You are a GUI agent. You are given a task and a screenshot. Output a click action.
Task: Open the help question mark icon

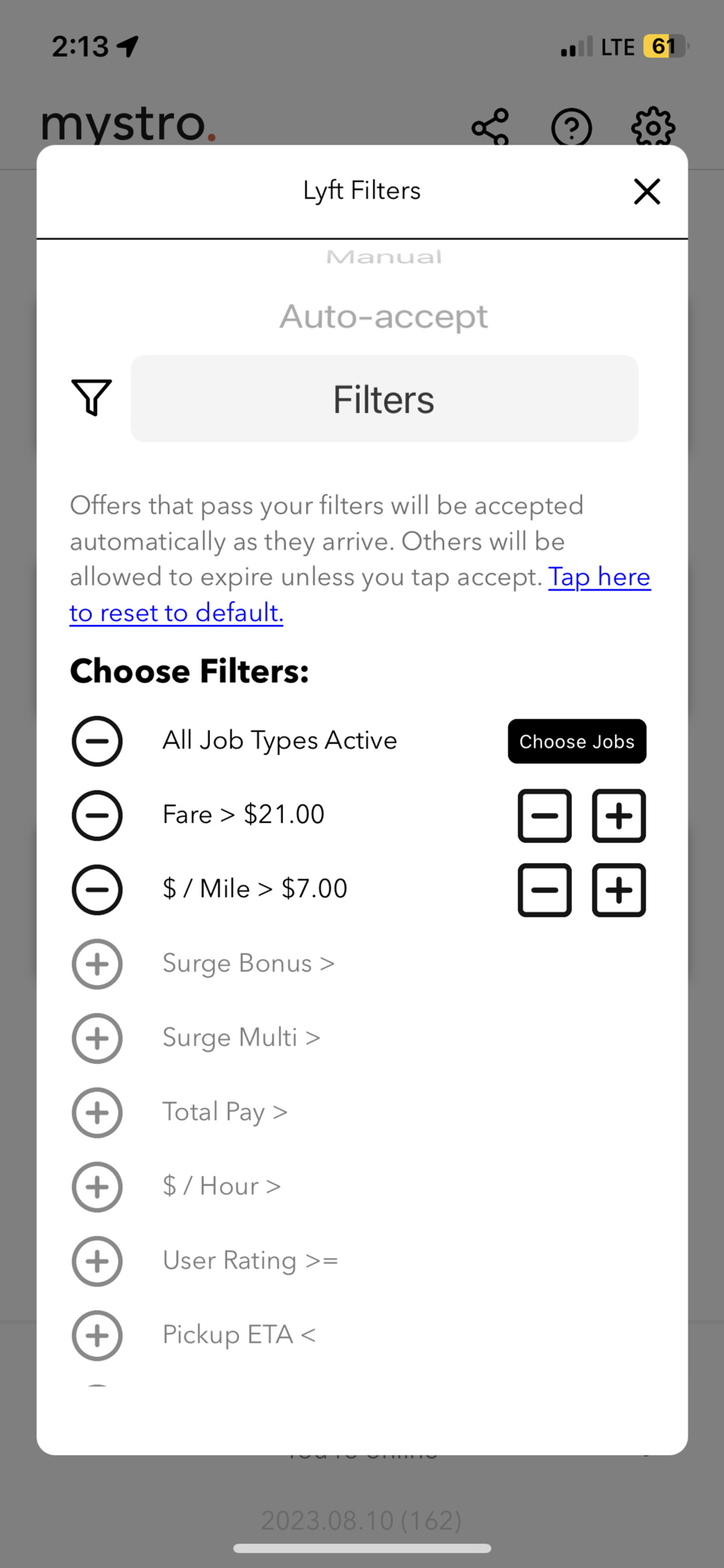click(x=571, y=127)
